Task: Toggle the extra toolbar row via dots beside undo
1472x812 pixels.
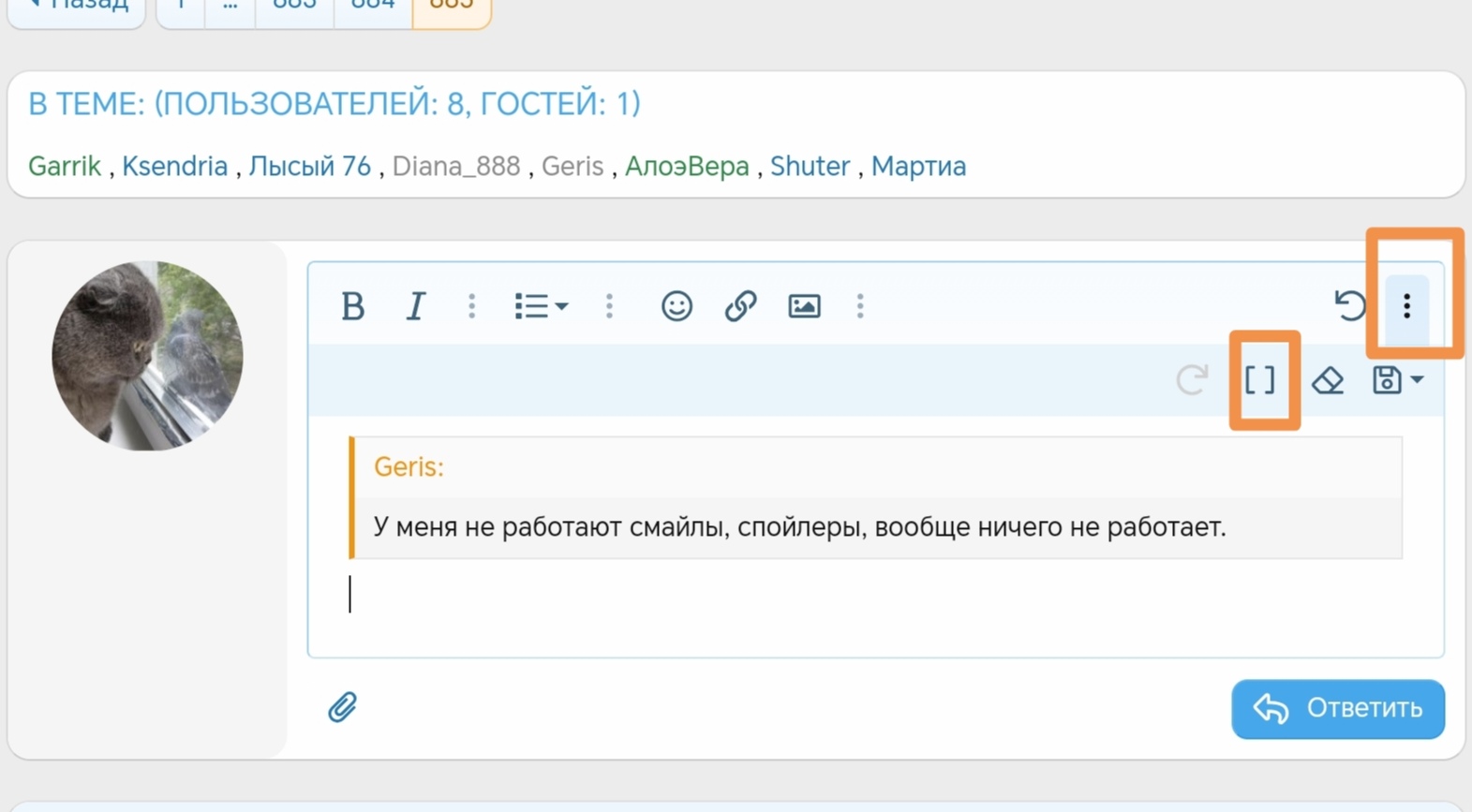Action: pos(1406,306)
